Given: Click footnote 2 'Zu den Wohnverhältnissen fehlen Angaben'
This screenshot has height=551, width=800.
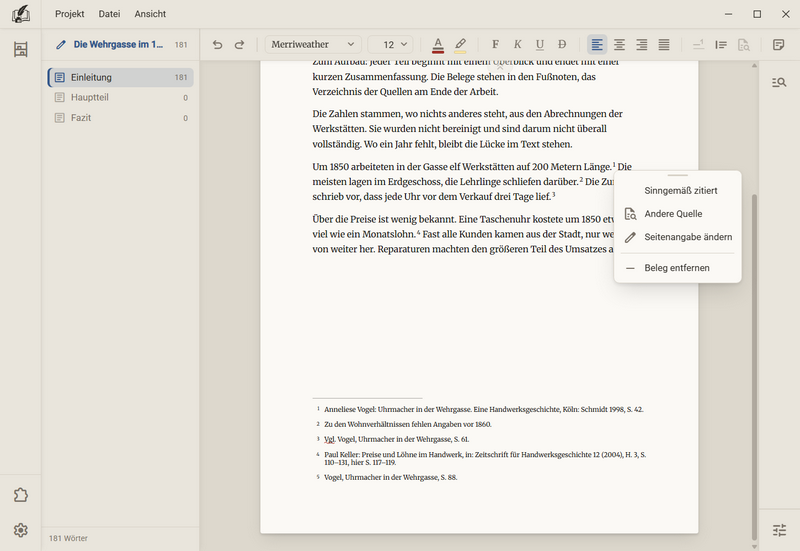Looking at the screenshot, I should 408,424.
